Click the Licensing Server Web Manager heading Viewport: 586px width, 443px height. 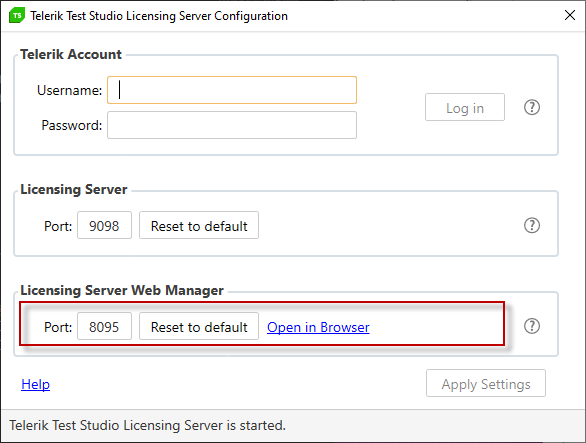tap(122, 290)
